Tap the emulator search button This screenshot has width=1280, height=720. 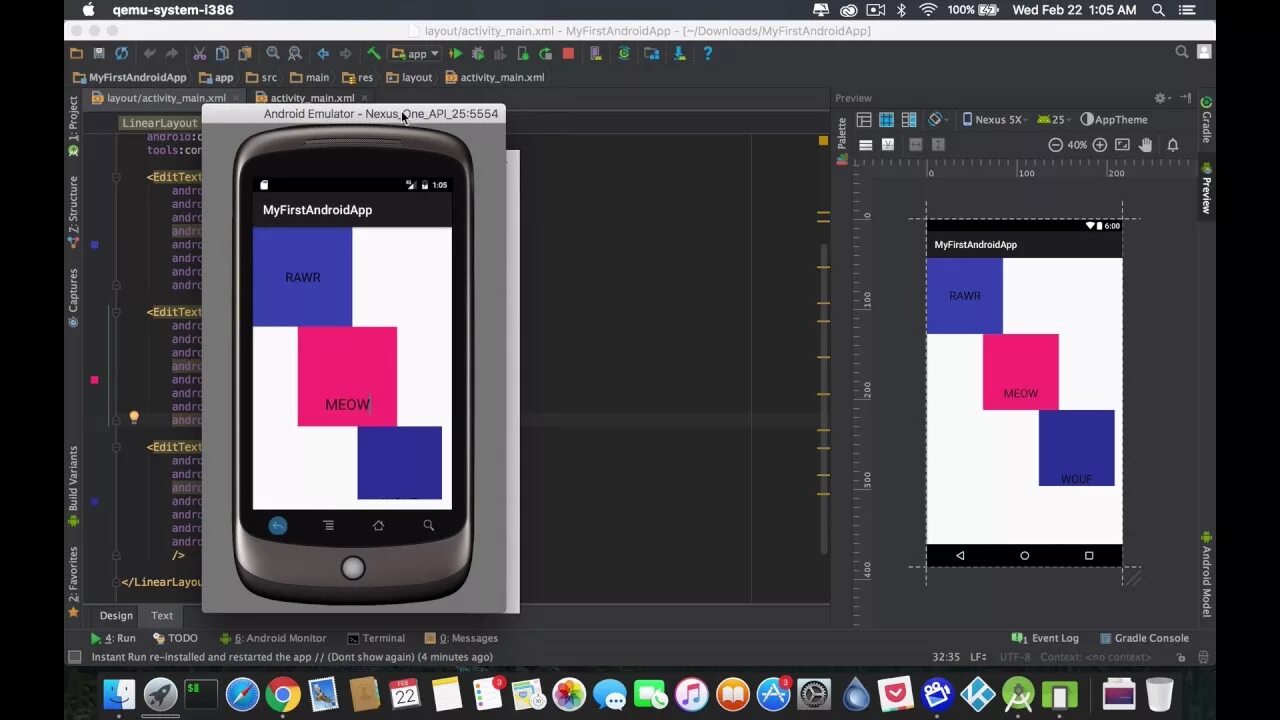coord(428,525)
